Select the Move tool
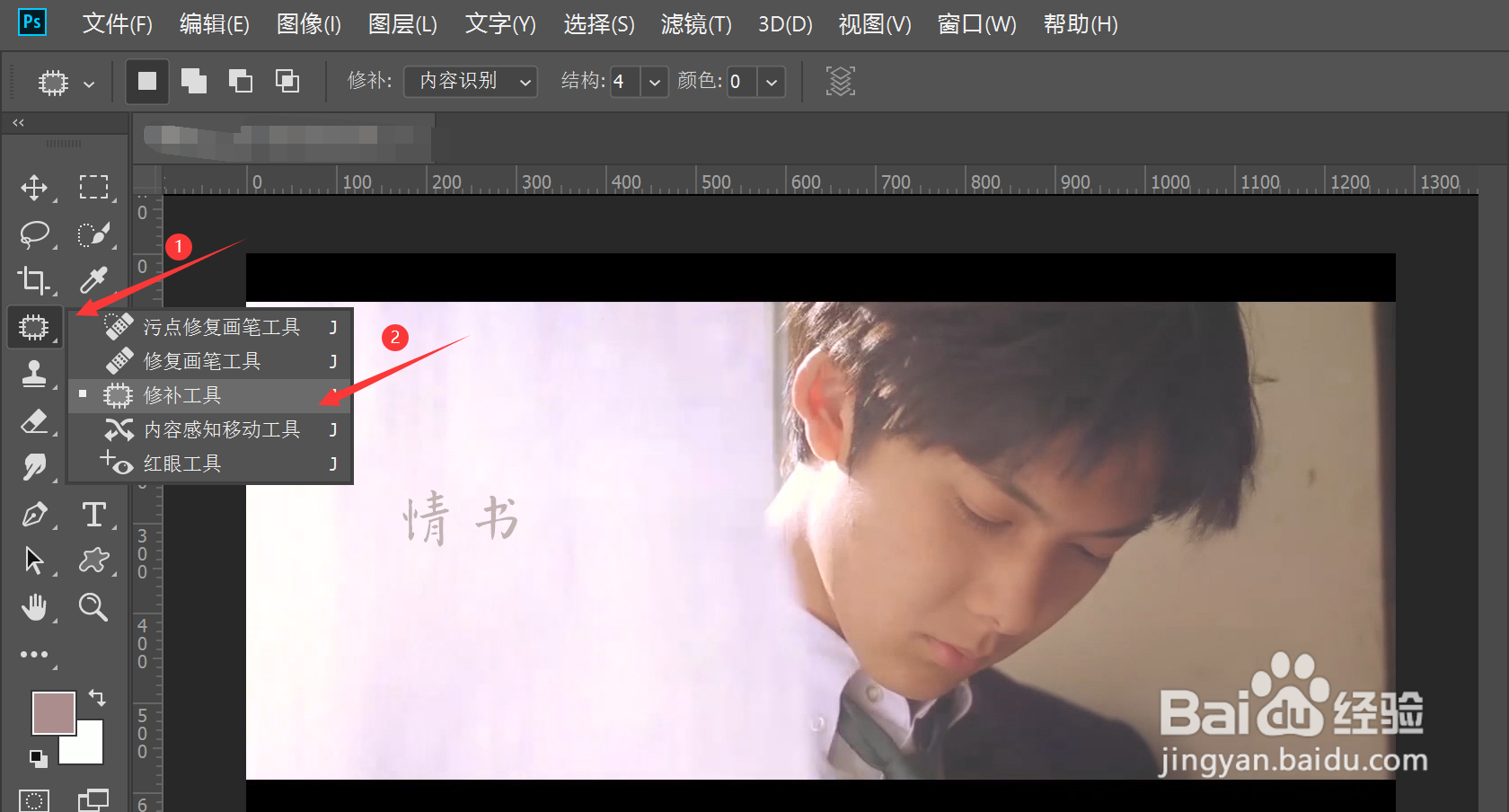 34,187
